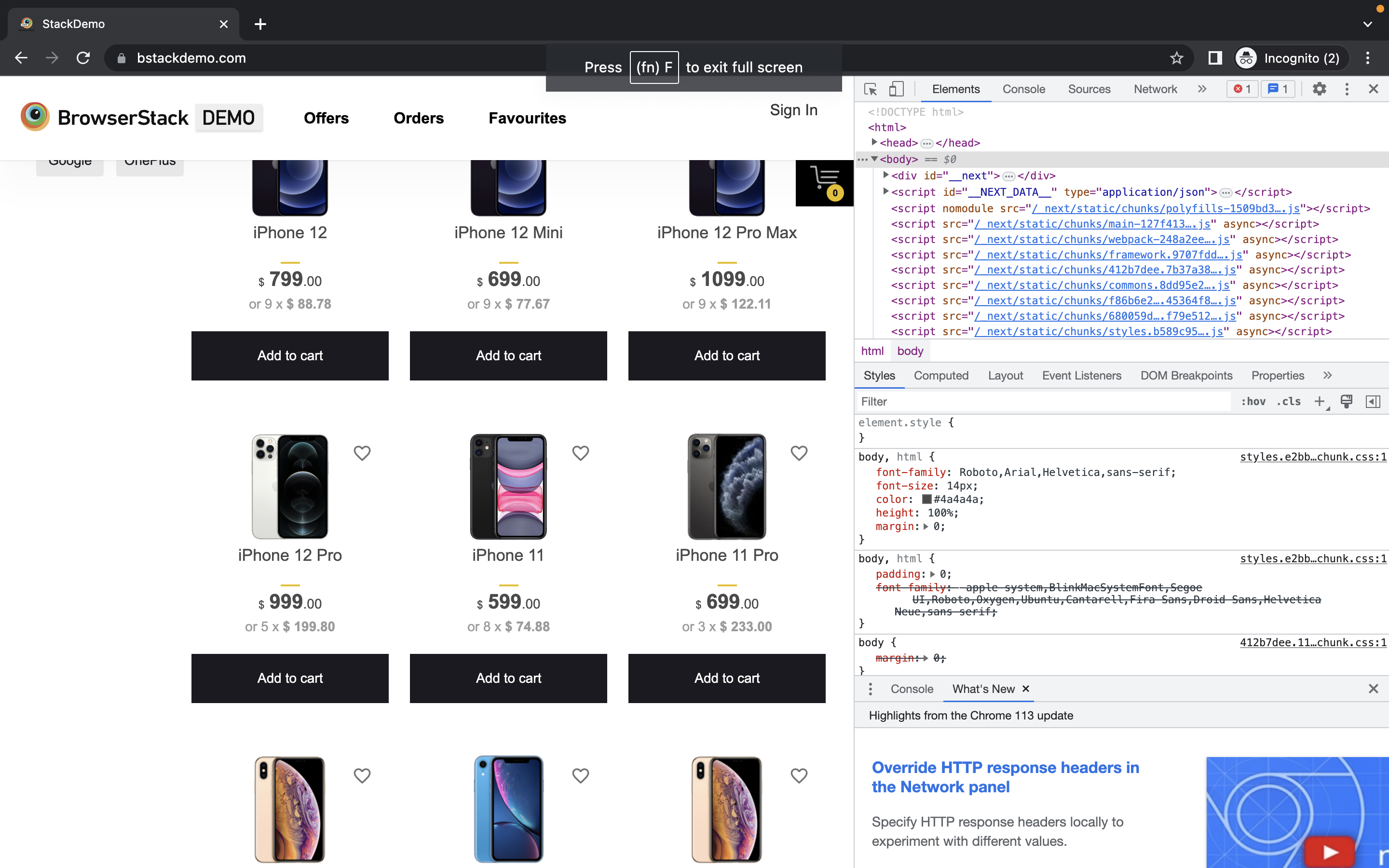Add to cart for iPhone 11 Pro

coord(727,678)
